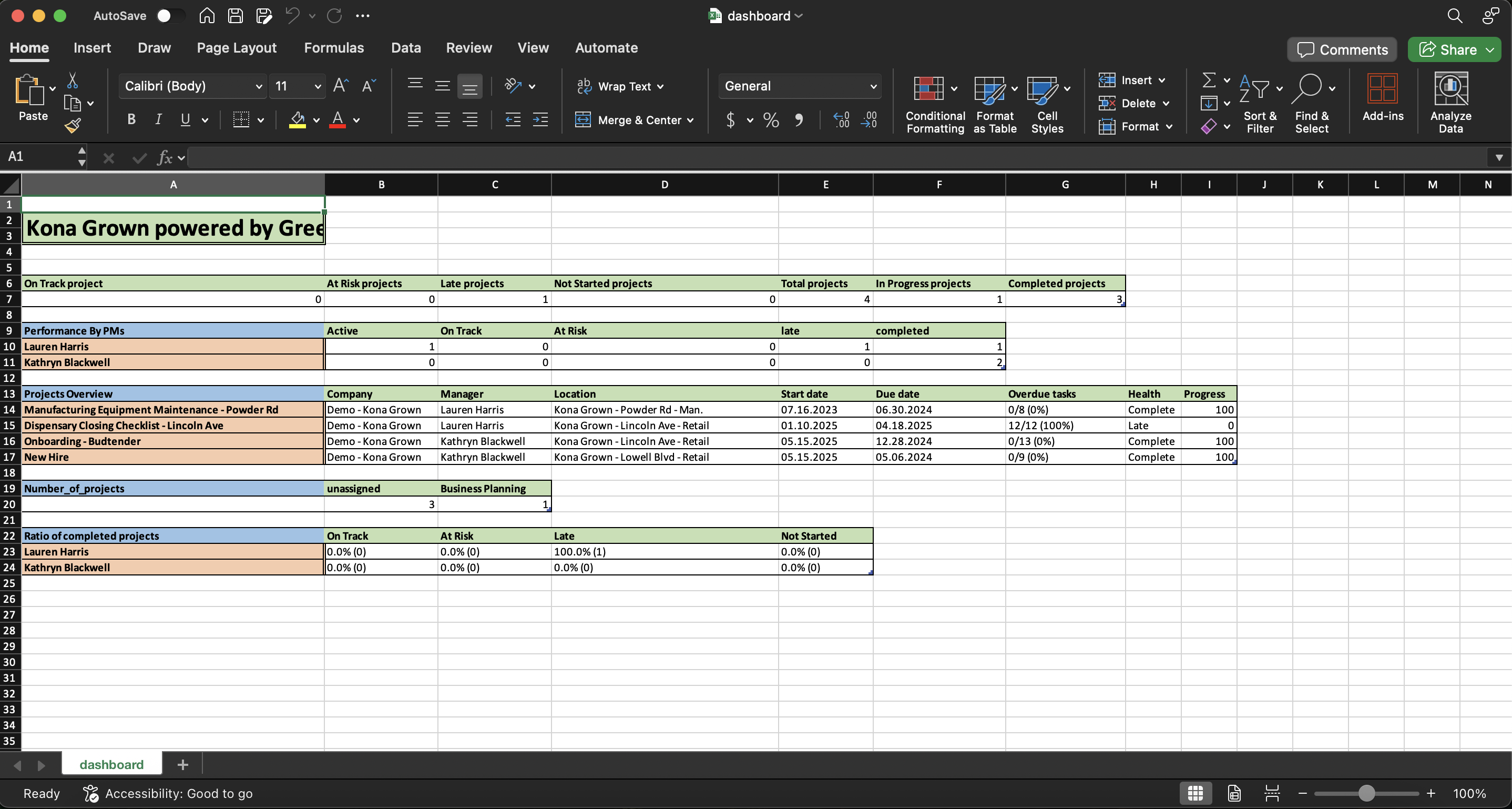
Task: Click the Cut scissors icon
Action: [72, 80]
